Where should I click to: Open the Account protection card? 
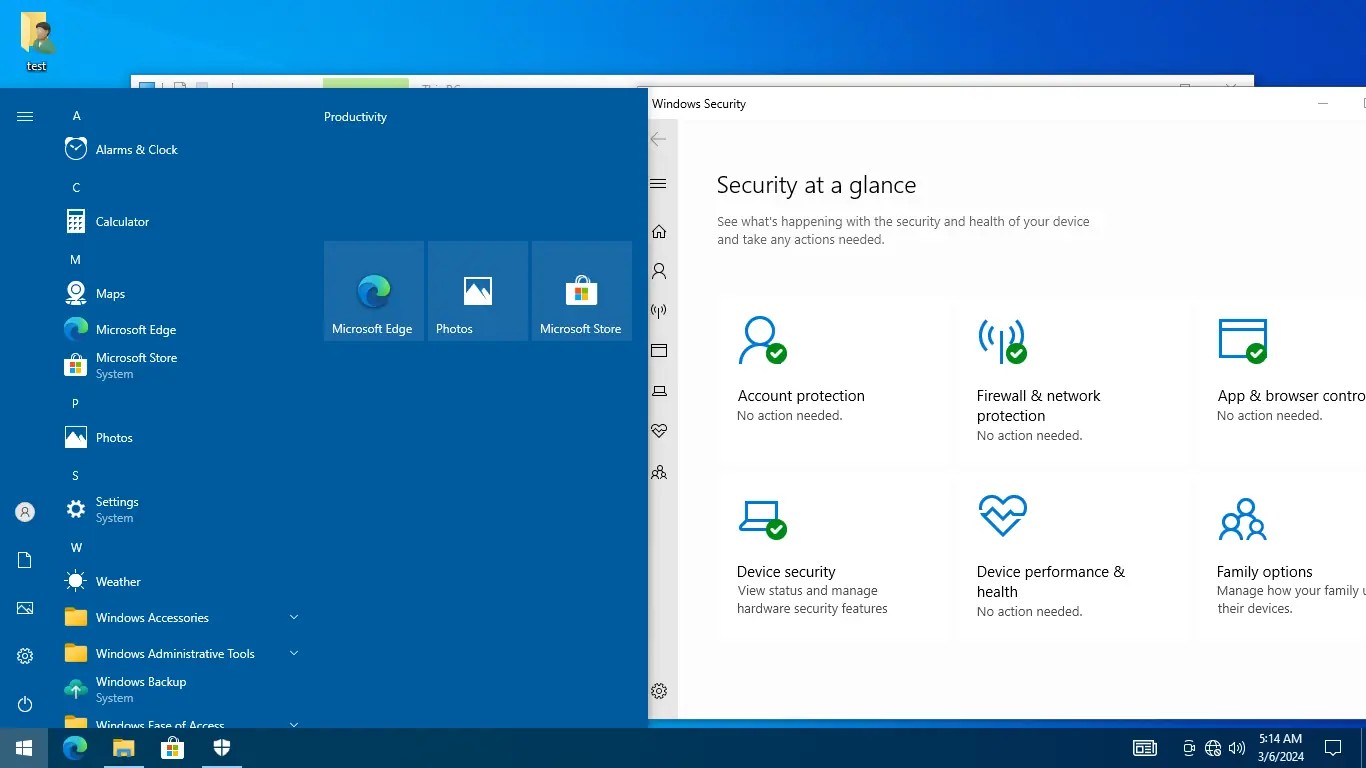click(x=835, y=379)
